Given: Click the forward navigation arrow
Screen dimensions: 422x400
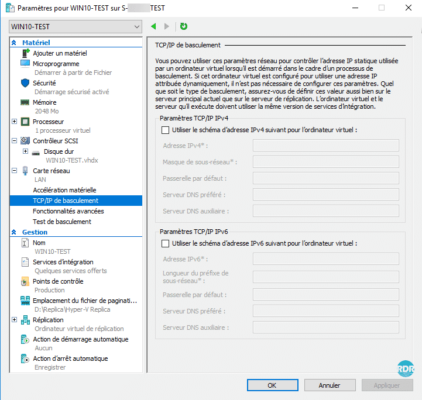Looking at the screenshot, I should [166, 26].
